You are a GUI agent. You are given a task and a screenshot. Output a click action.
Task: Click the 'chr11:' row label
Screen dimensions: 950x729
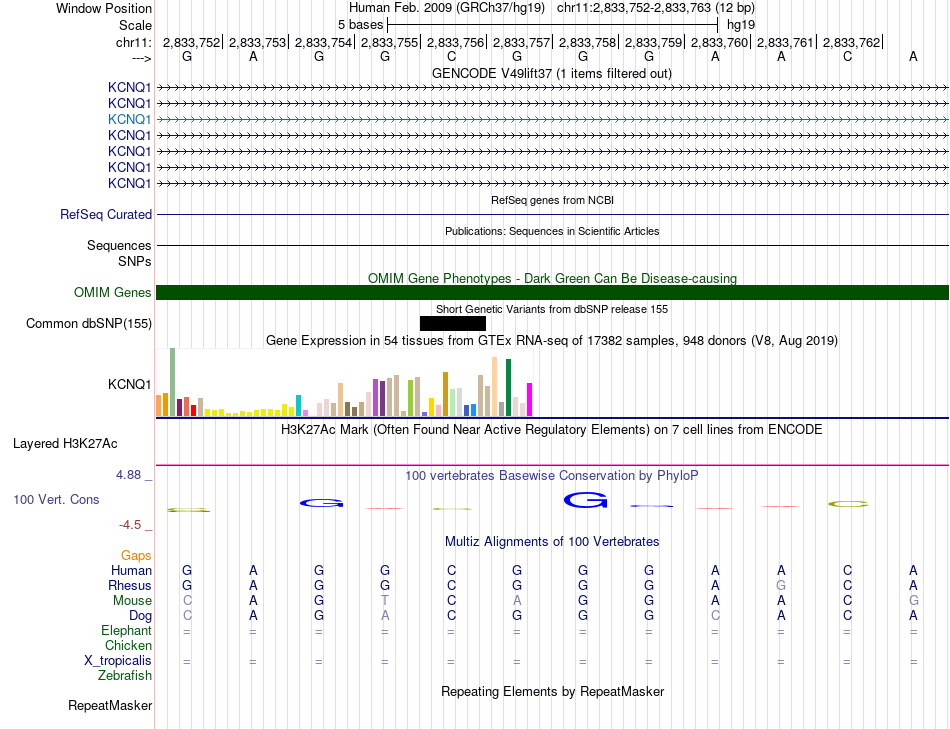pyautogui.click(x=133, y=42)
